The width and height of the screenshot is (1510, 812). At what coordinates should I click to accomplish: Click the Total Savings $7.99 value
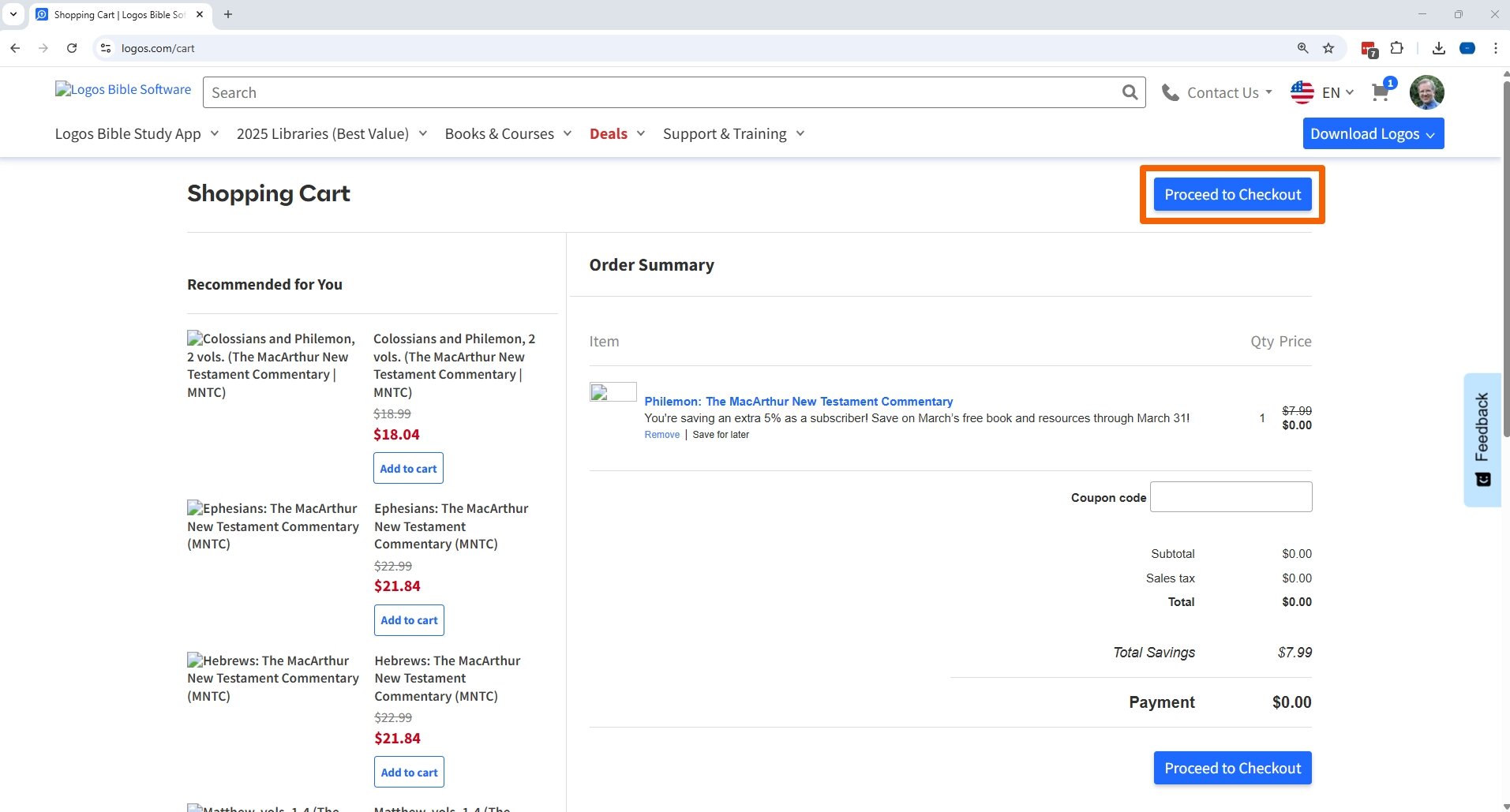click(x=1295, y=653)
